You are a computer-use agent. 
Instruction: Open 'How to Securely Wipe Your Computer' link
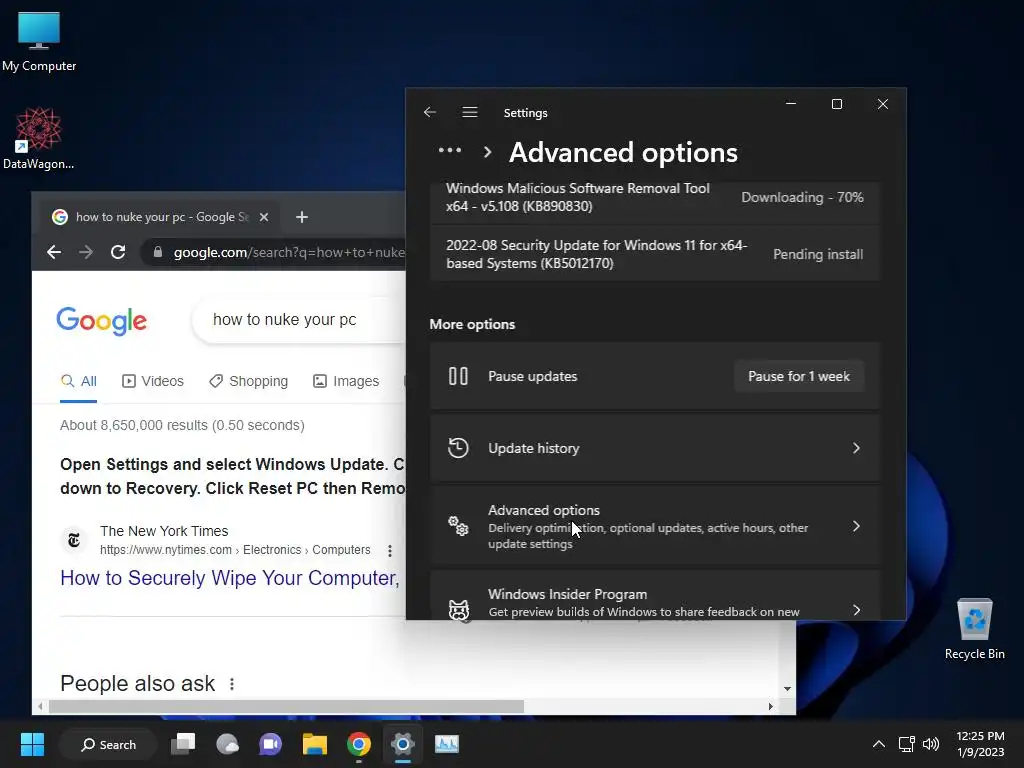pos(230,578)
